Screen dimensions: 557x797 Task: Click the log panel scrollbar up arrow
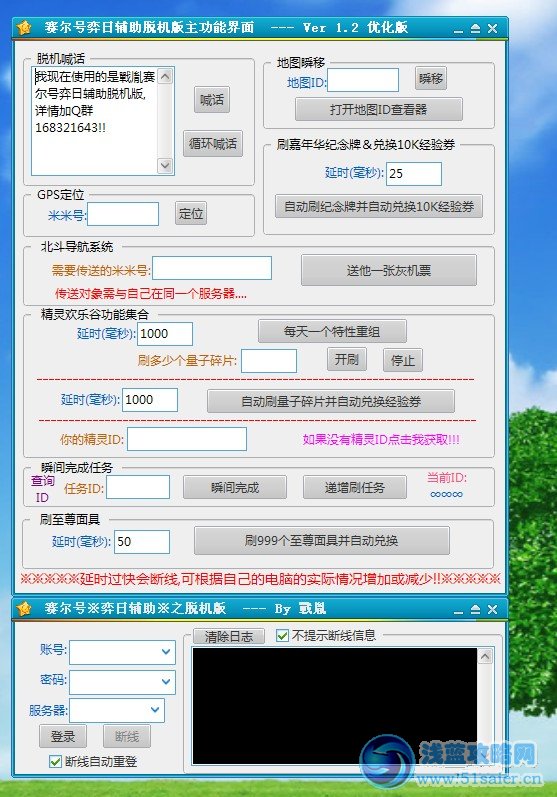[485, 656]
